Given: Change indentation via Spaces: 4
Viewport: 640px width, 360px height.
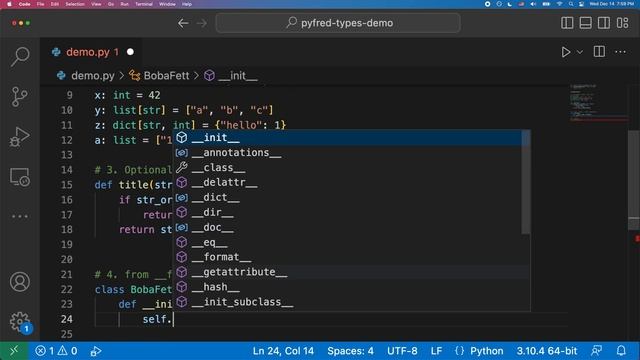Looking at the screenshot, I should [350, 351].
